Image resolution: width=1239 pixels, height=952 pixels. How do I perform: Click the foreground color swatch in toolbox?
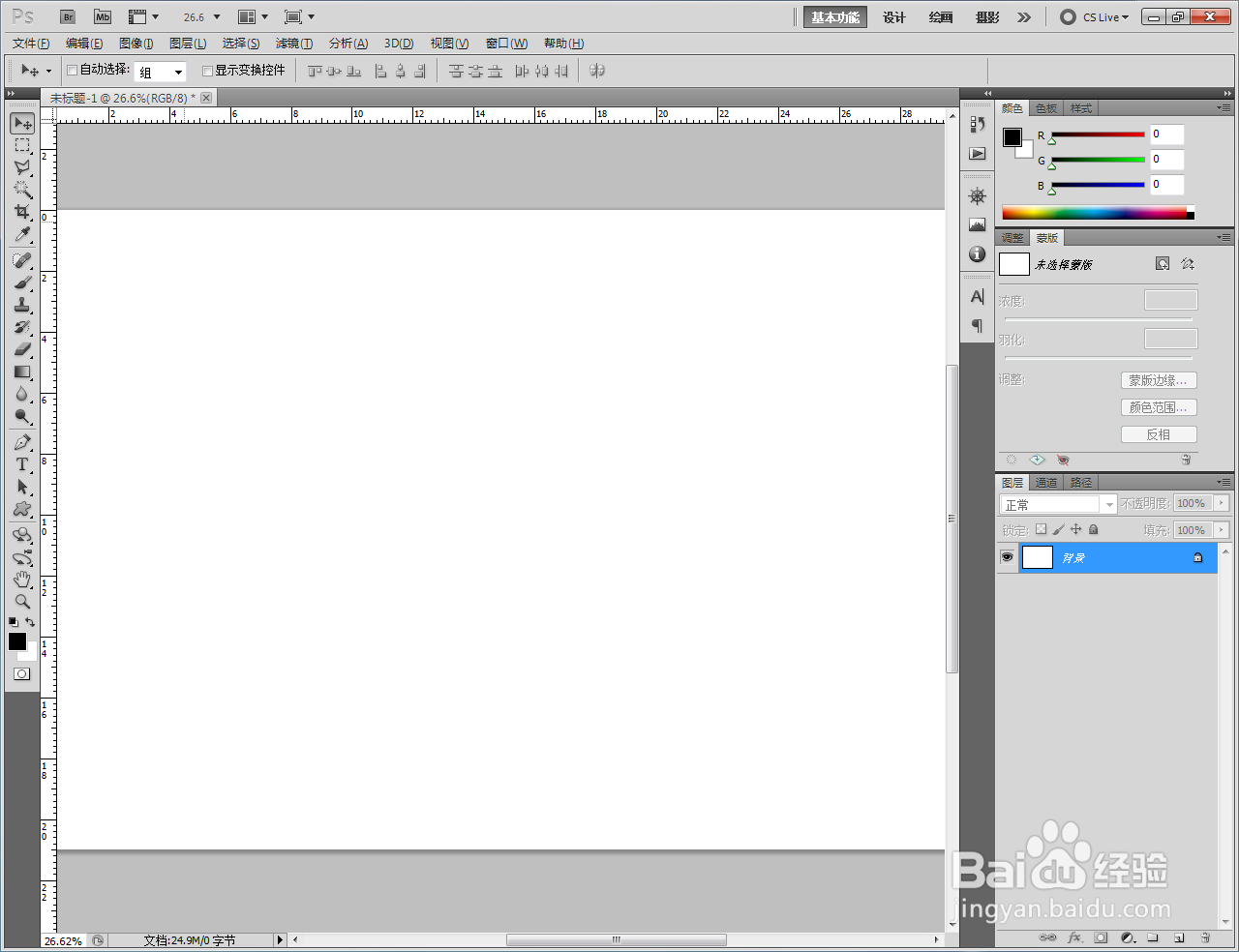(17, 641)
